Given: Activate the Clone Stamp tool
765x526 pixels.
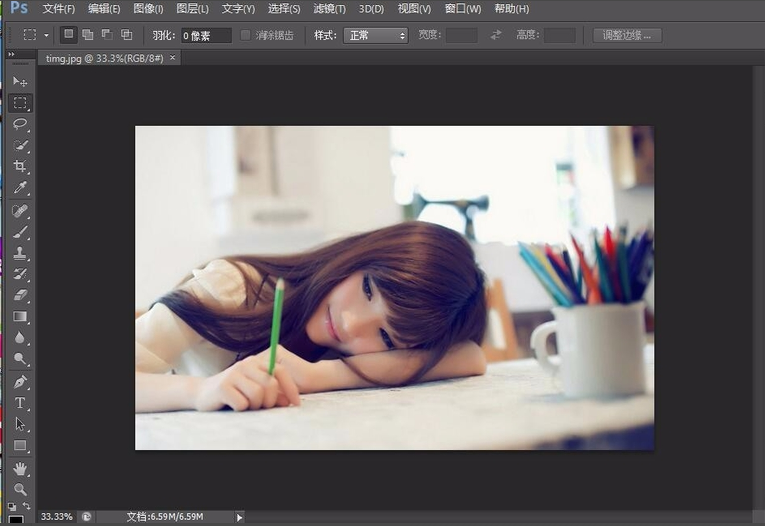Looking at the screenshot, I should 20,253.
